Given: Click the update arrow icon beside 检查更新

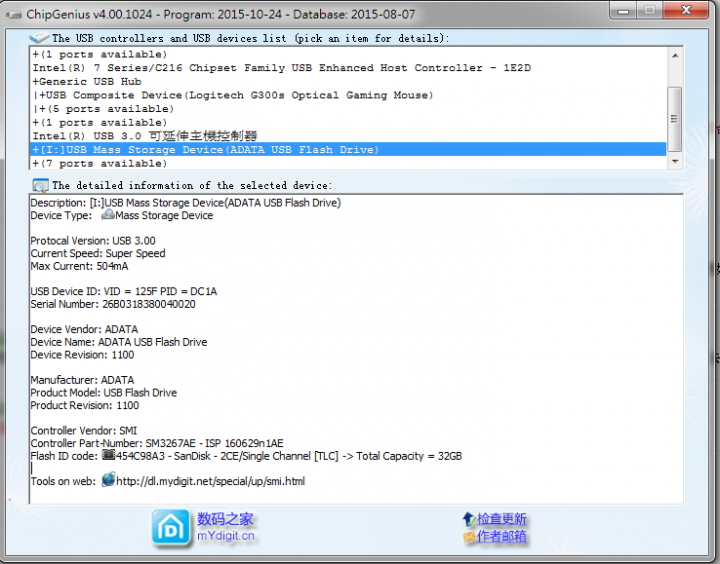Looking at the screenshot, I should coord(468,519).
